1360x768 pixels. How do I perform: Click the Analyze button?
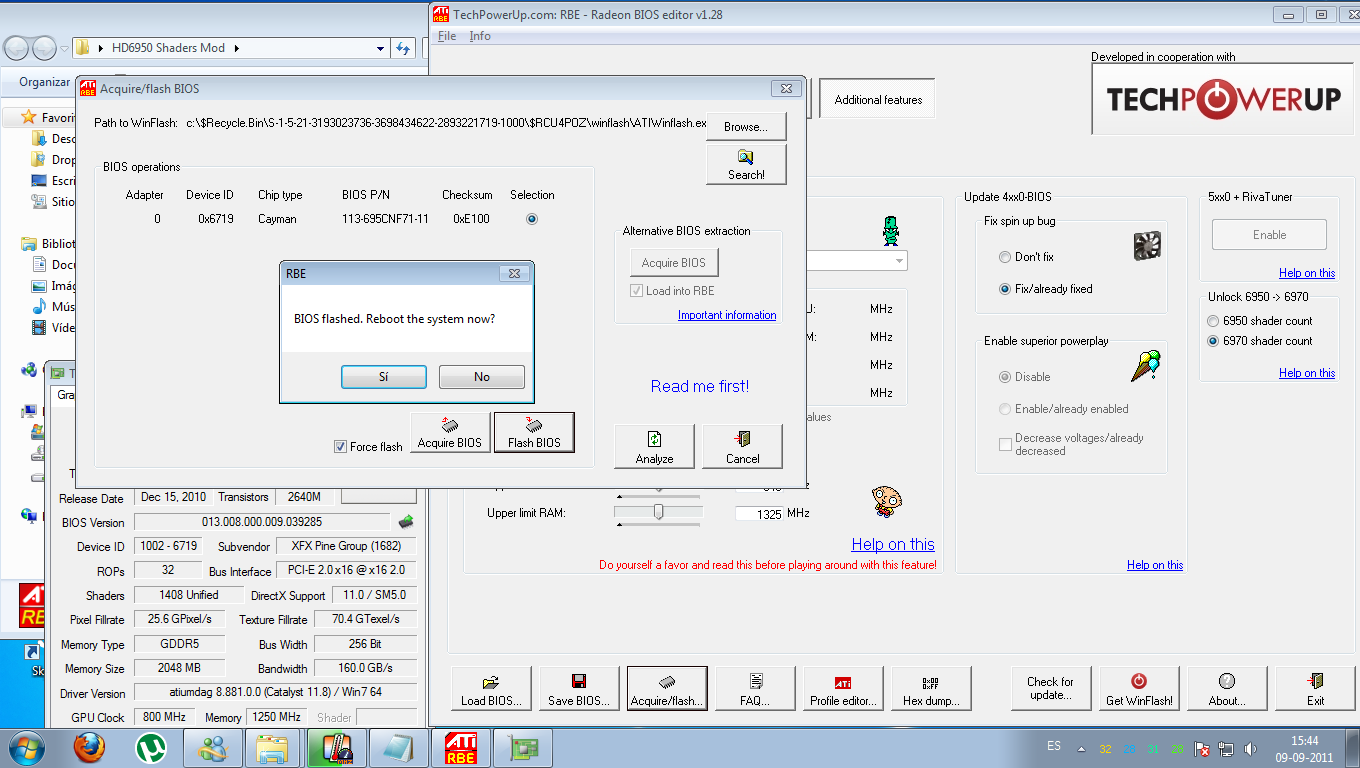coord(654,446)
